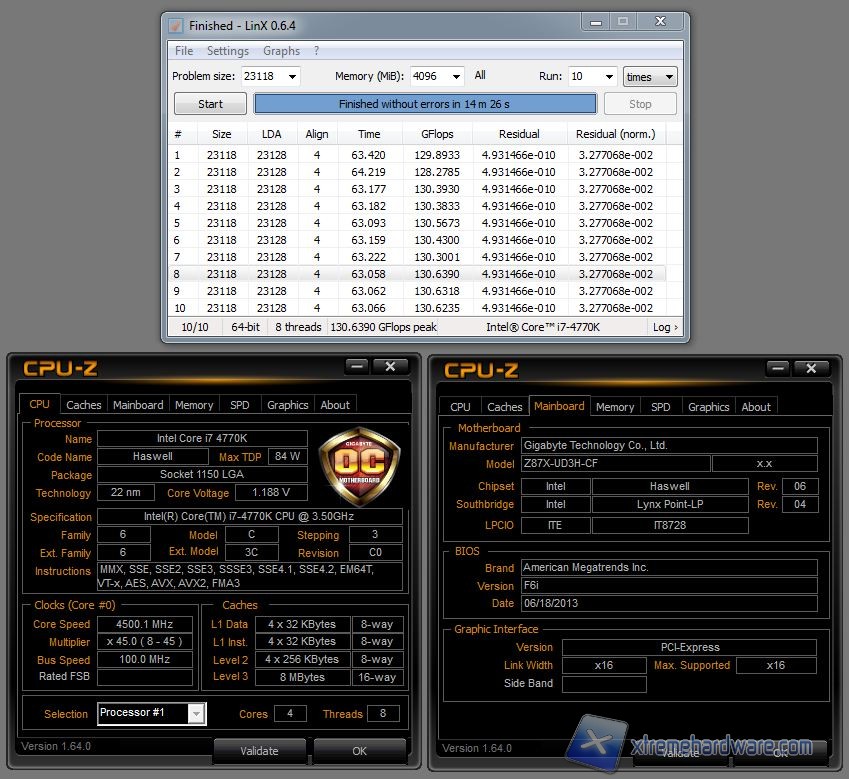
Task: Switch to Caches tab in left CPU-Z
Action: (84, 405)
